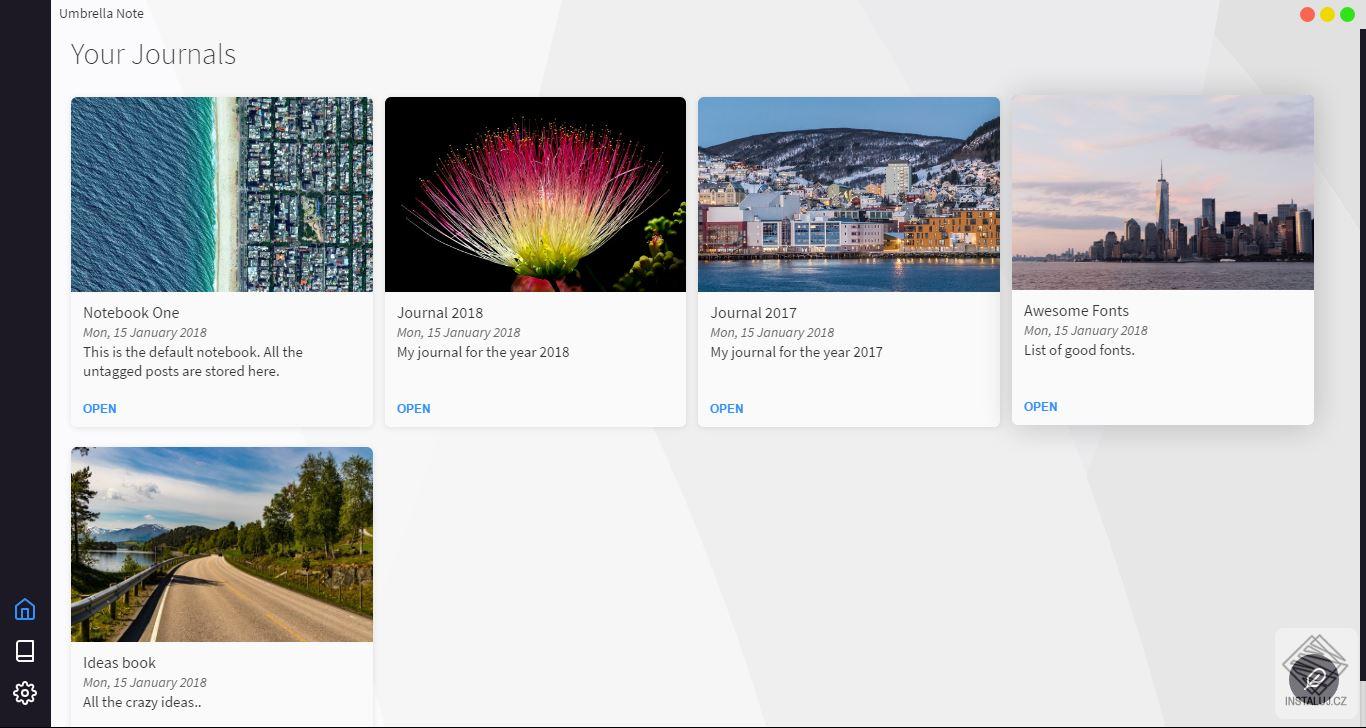Click the date under Awesome Fonts
This screenshot has width=1366, height=728.
pos(1086,330)
